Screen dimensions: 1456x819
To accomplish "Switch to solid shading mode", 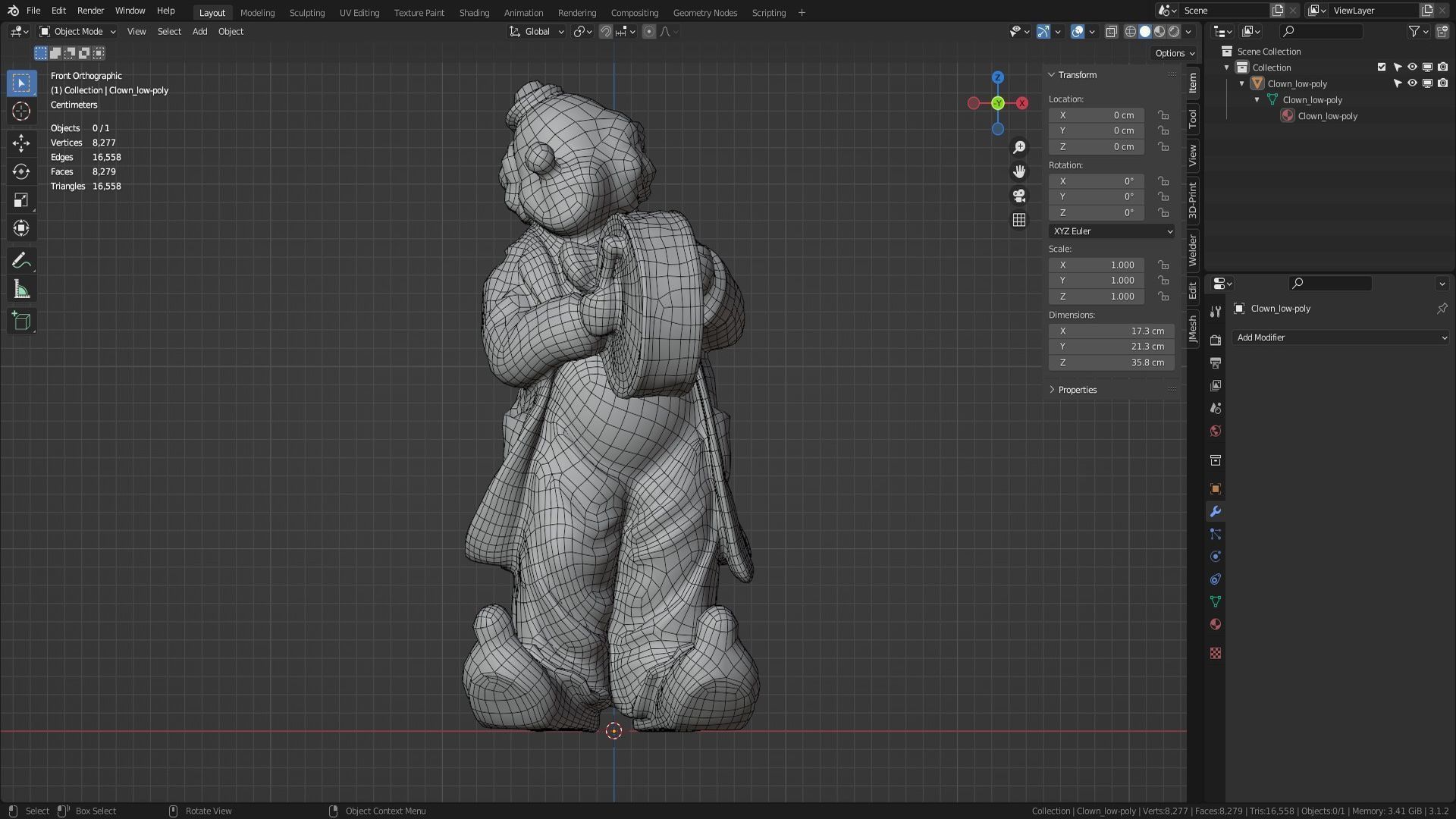I will click(x=1145, y=31).
